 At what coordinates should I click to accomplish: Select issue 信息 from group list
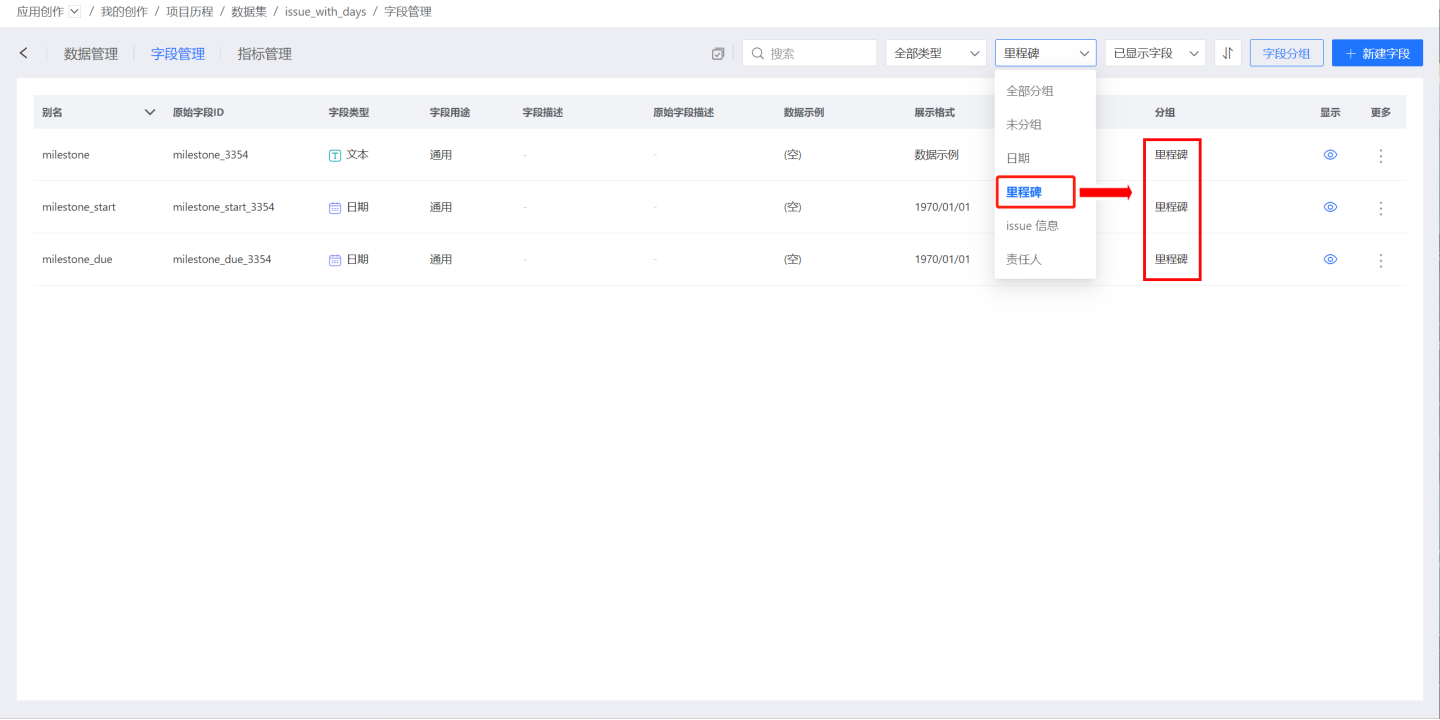click(x=1032, y=226)
